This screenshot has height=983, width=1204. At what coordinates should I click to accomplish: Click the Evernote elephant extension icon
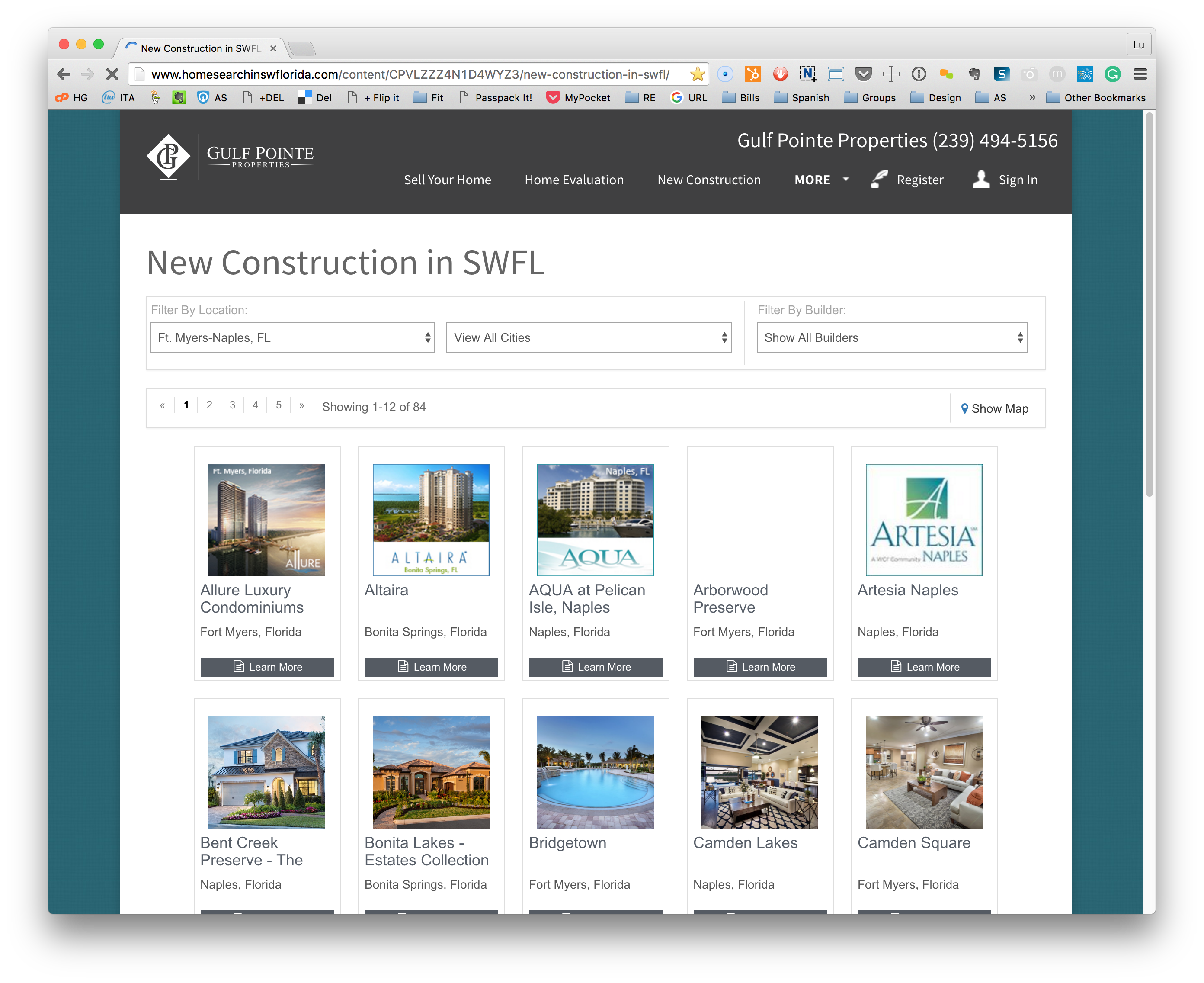point(974,74)
